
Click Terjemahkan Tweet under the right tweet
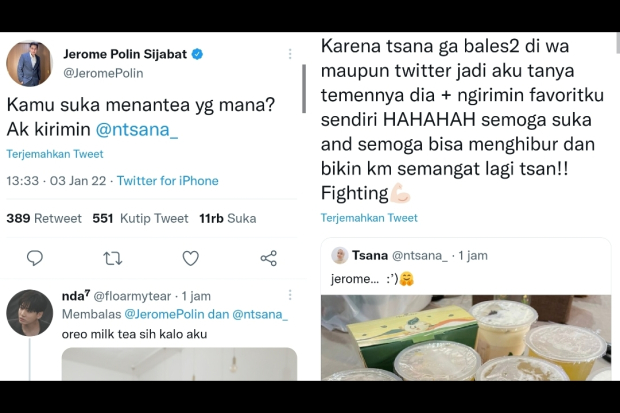pyautogui.click(x=369, y=217)
